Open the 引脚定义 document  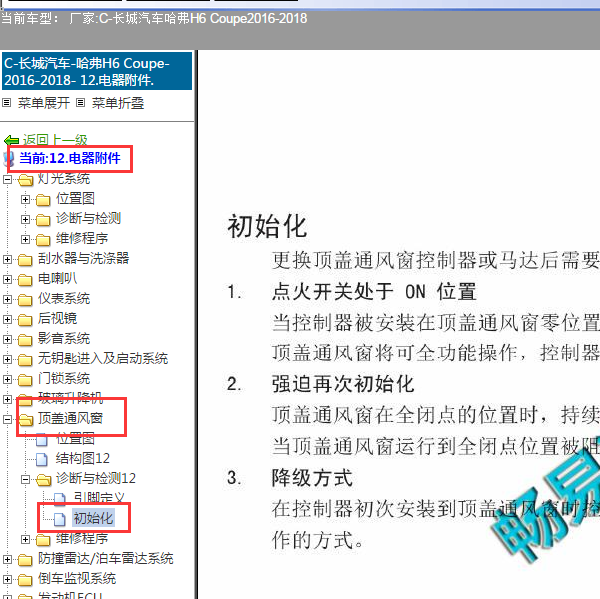(99, 498)
